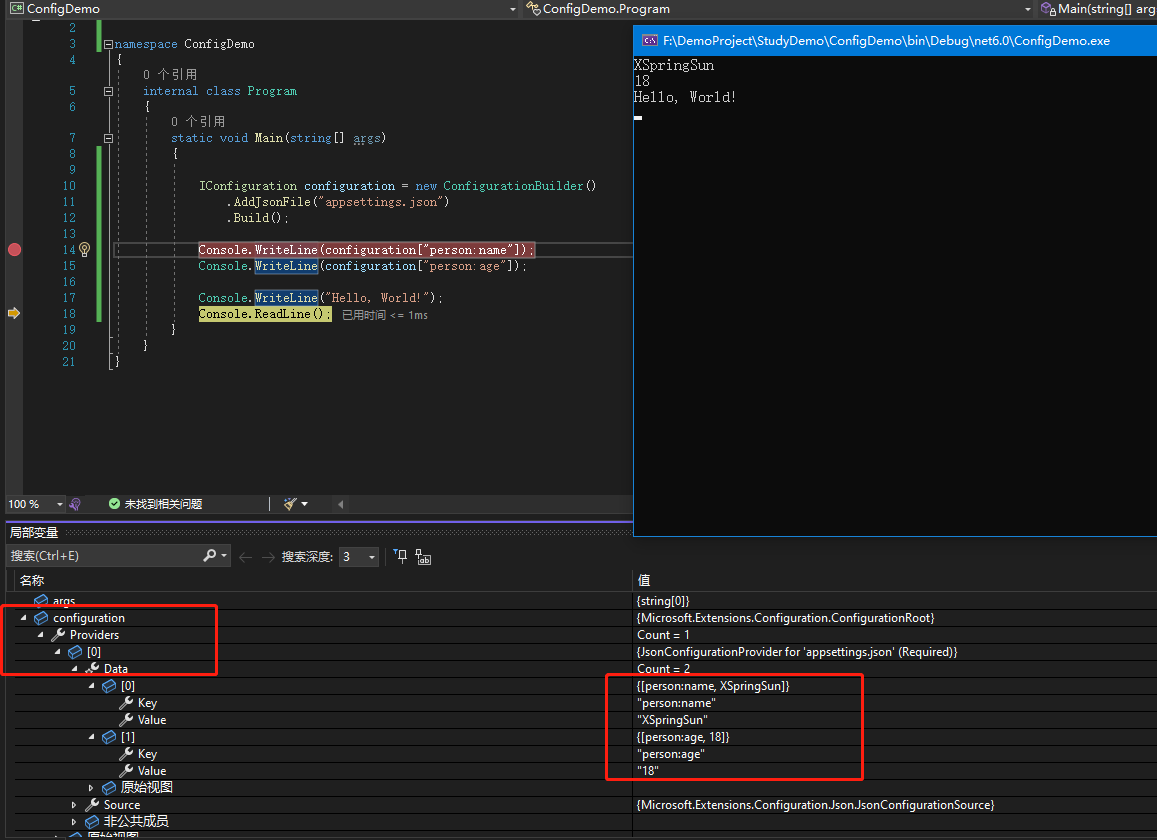
Task: Click the pin icon in locals toolbar
Action: pos(400,557)
